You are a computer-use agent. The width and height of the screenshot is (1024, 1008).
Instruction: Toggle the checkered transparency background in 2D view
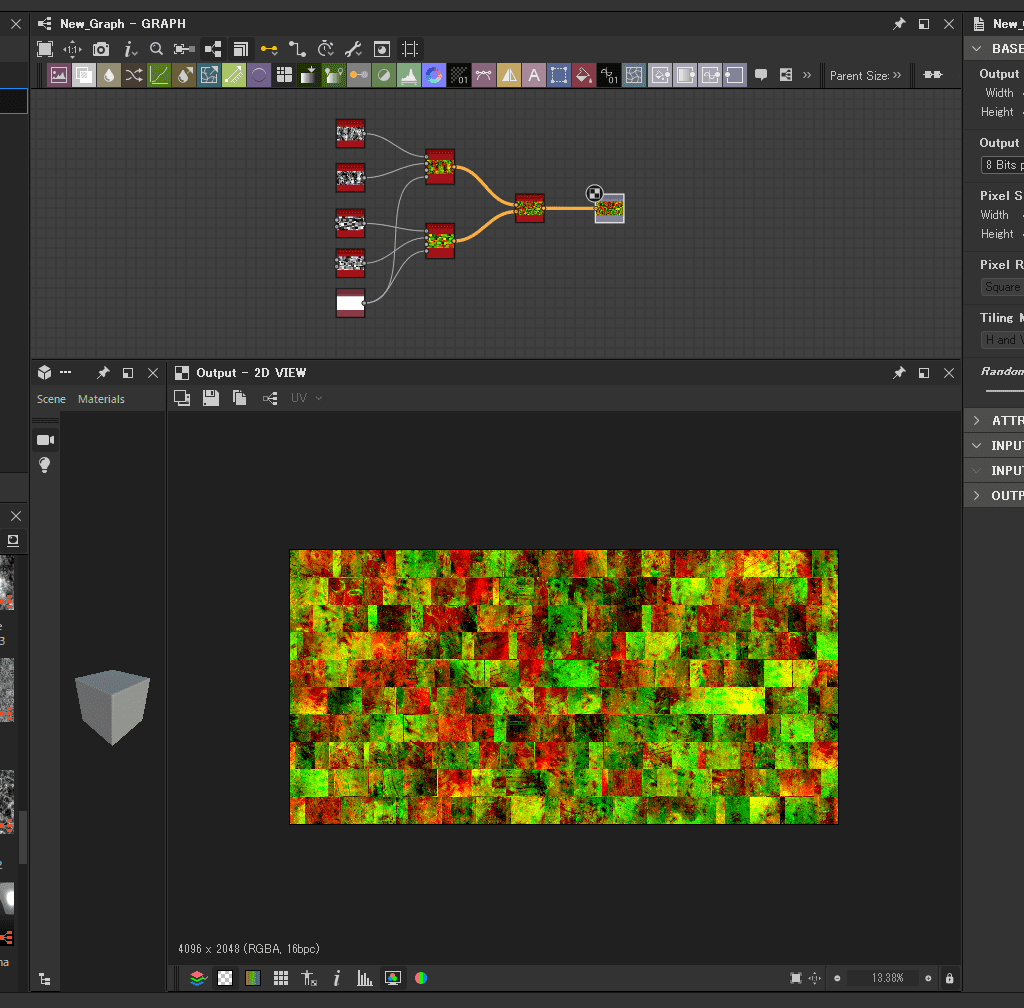pyautogui.click(x=224, y=978)
